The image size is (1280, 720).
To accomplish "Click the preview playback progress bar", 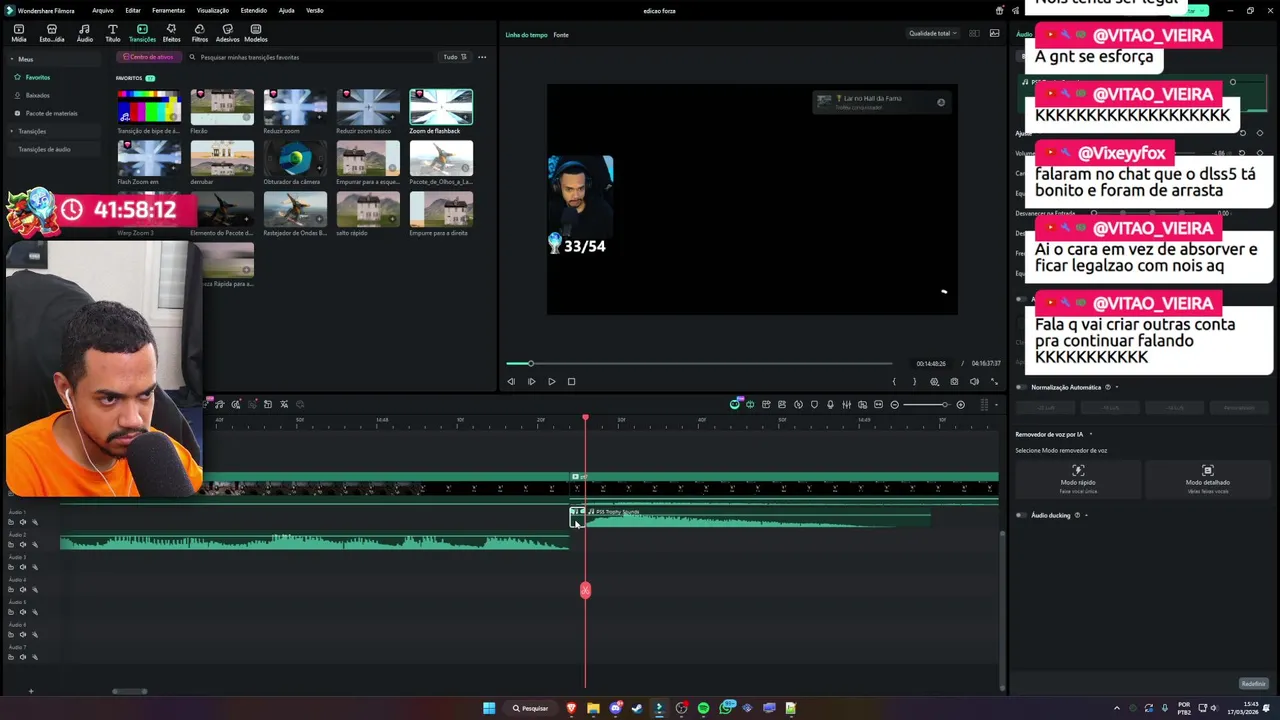I will coord(698,363).
